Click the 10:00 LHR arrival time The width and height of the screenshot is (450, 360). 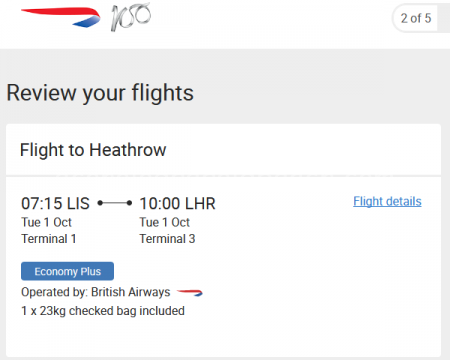pyautogui.click(x=177, y=203)
